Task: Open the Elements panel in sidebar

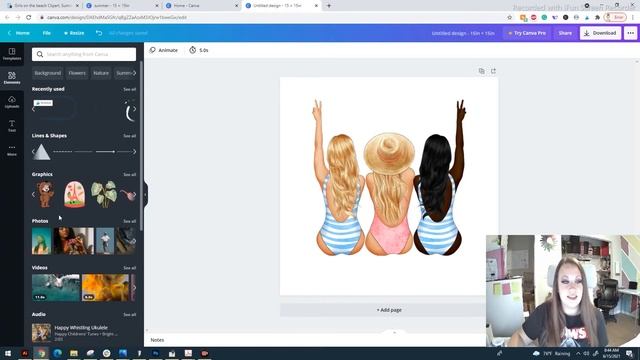Action: pos(12,77)
